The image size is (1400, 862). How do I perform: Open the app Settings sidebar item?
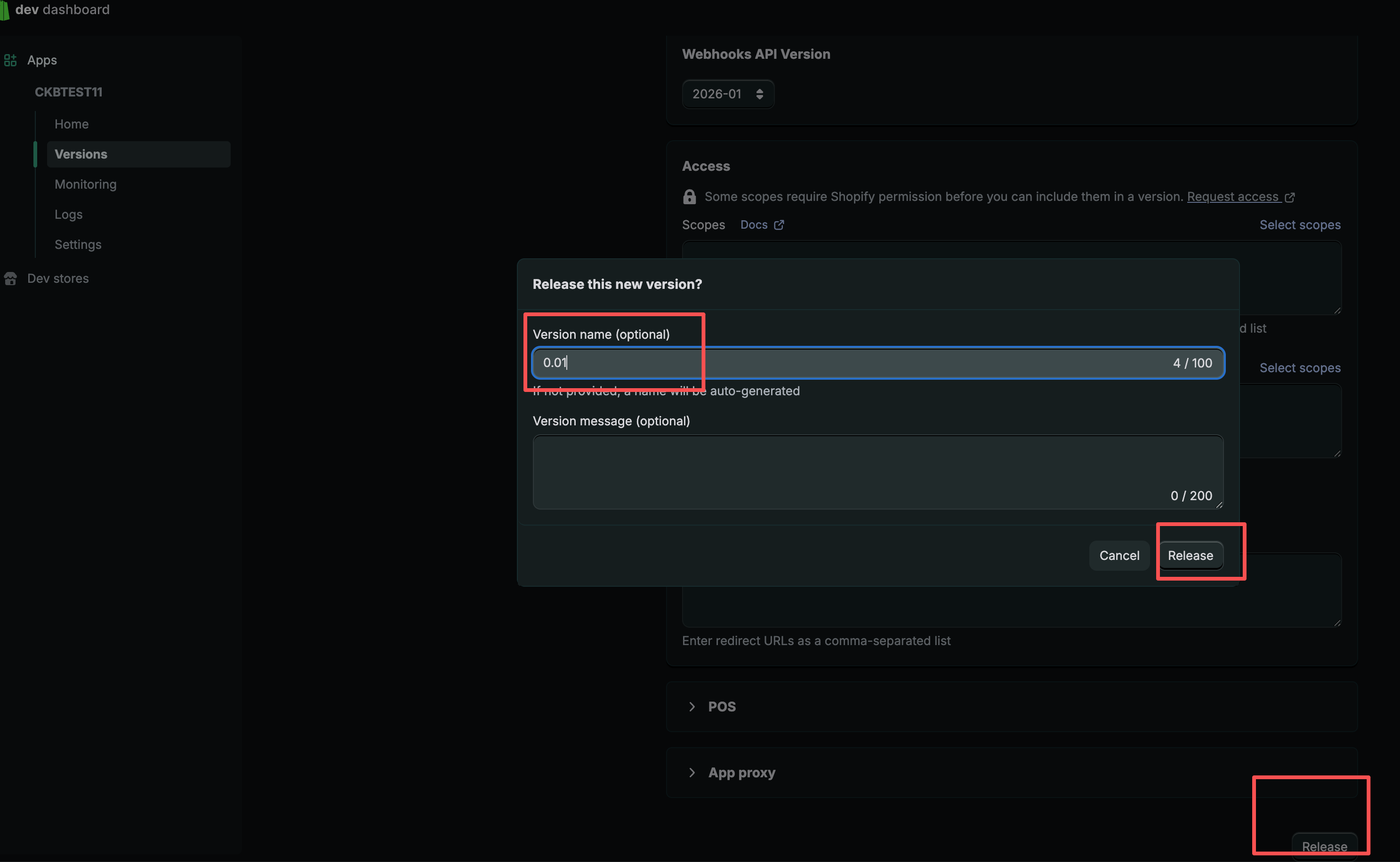(x=78, y=245)
